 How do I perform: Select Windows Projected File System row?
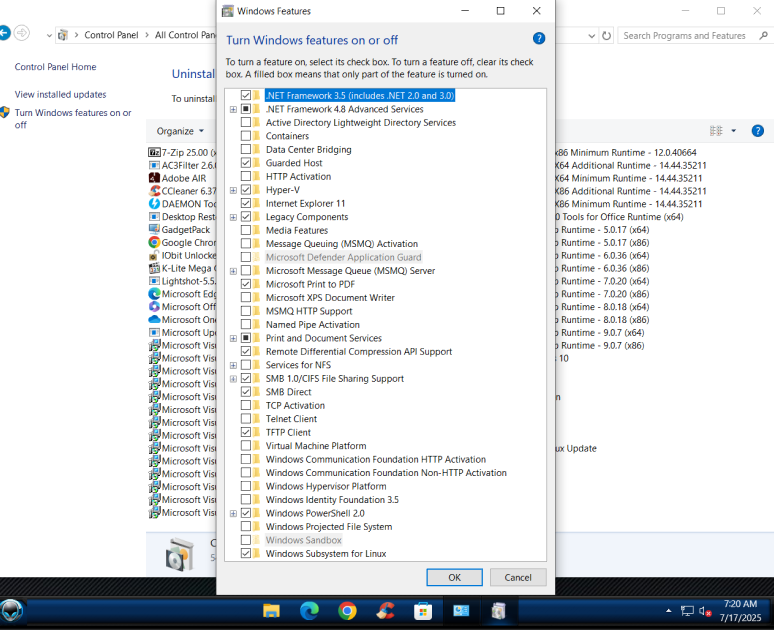(x=329, y=527)
